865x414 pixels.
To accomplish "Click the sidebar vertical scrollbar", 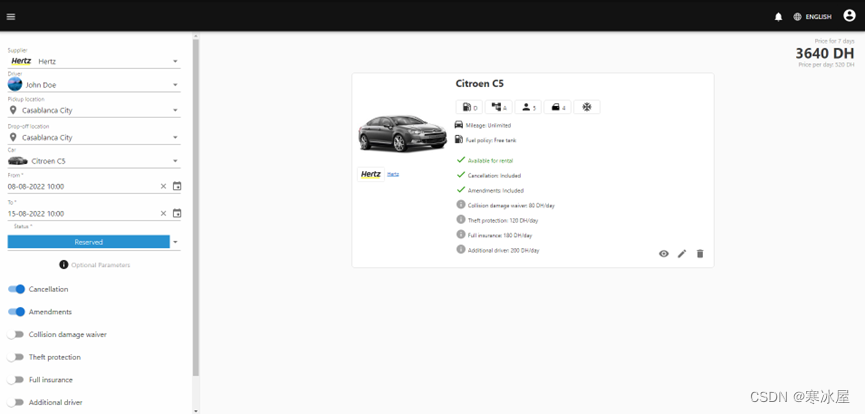I will point(196,207).
